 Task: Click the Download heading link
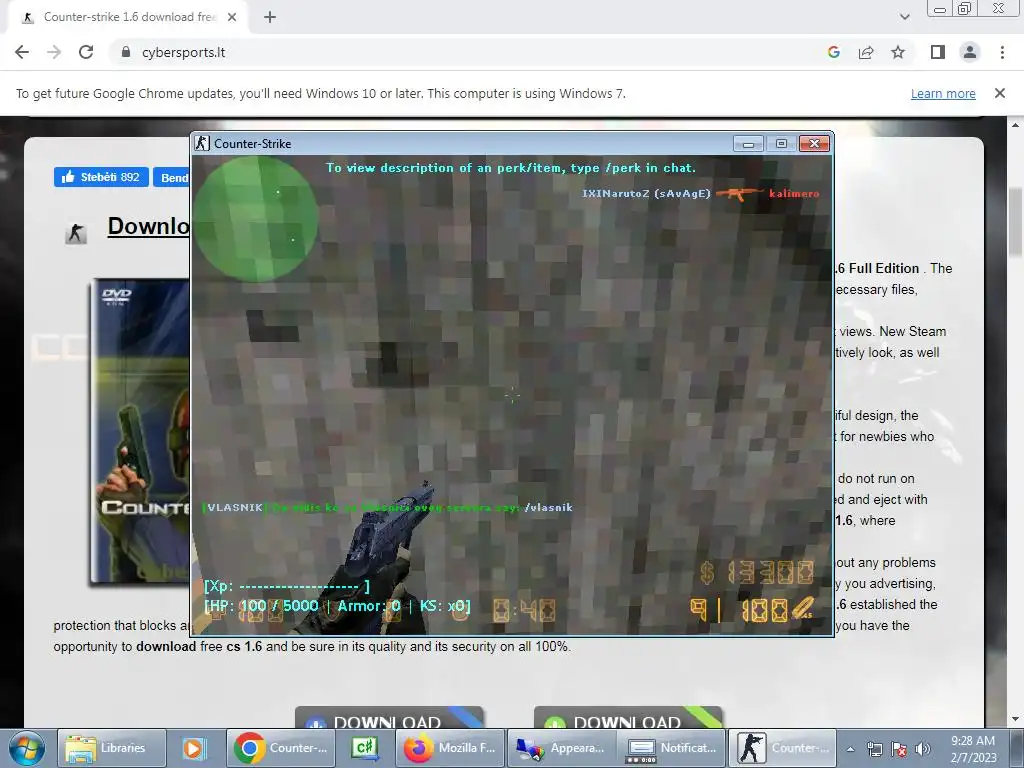[149, 226]
